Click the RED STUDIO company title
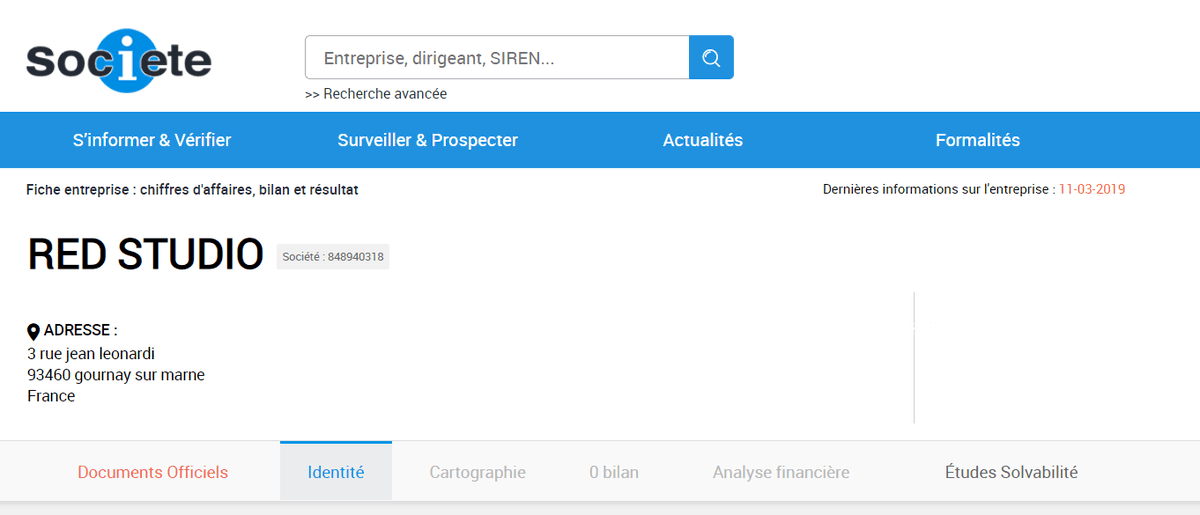The width and height of the screenshot is (1200, 515). (146, 256)
